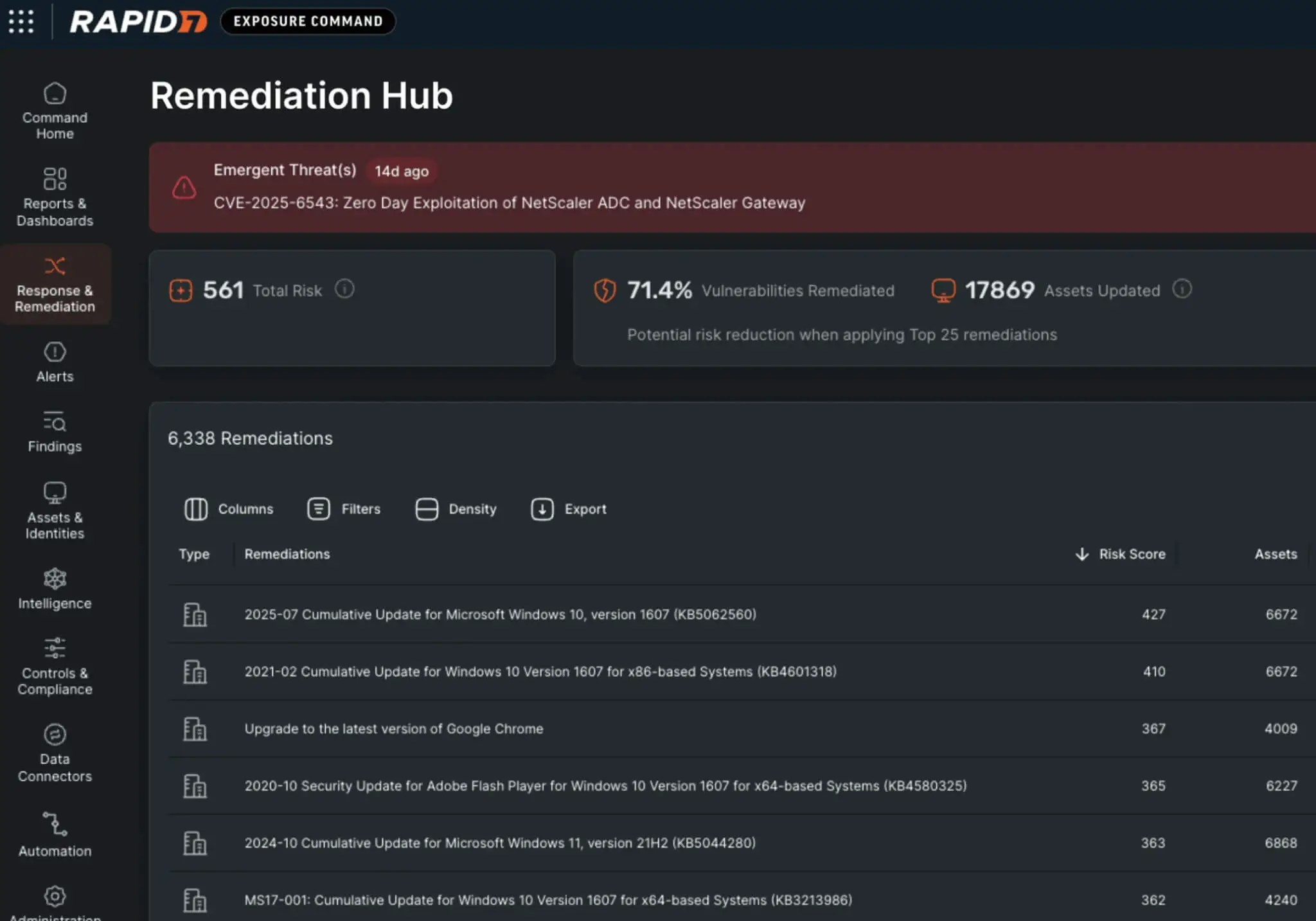This screenshot has width=1316, height=921.
Task: Click the '14d ago' badge
Action: click(x=402, y=172)
